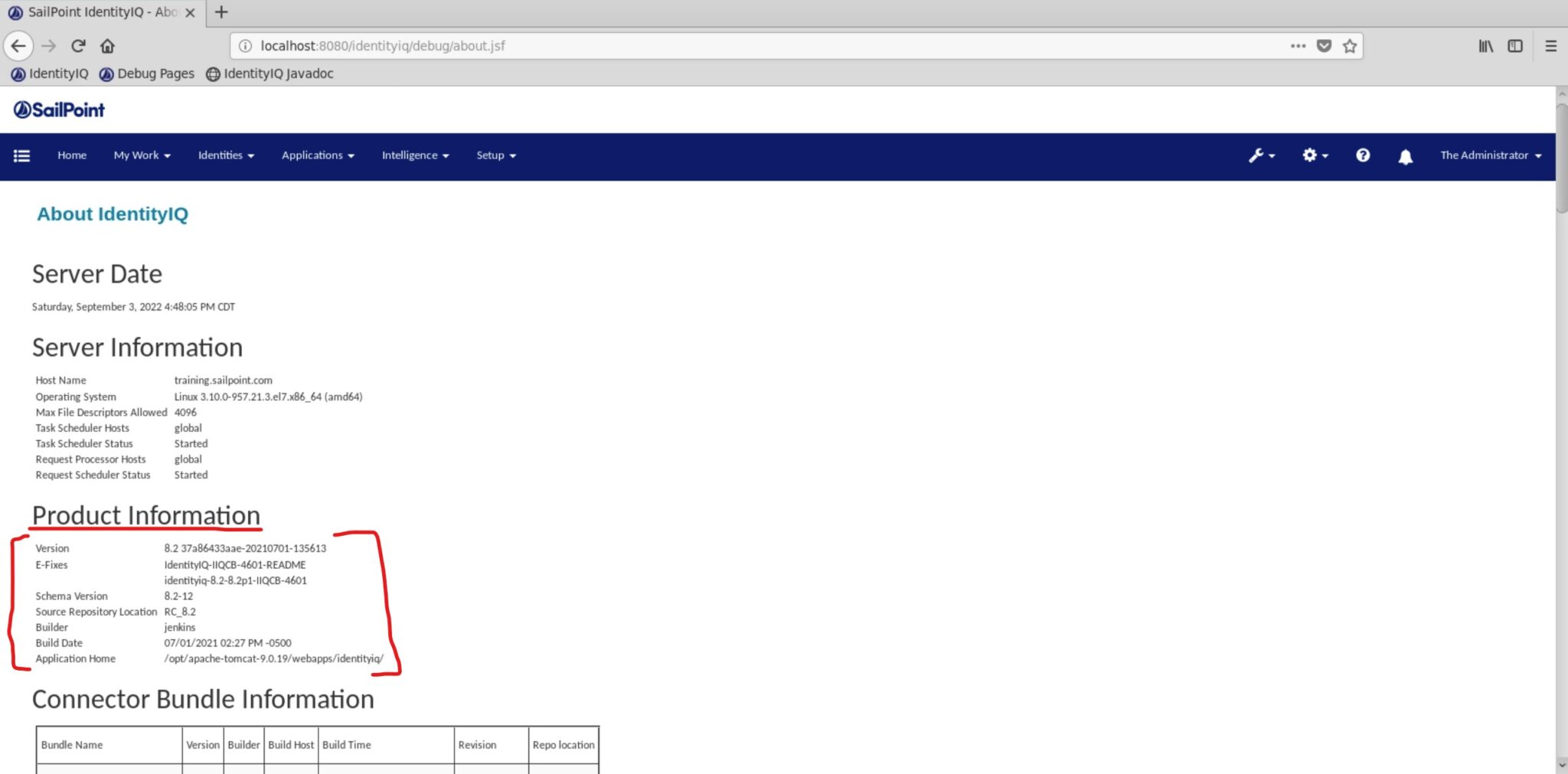Expand the Identities dropdown

[225, 155]
